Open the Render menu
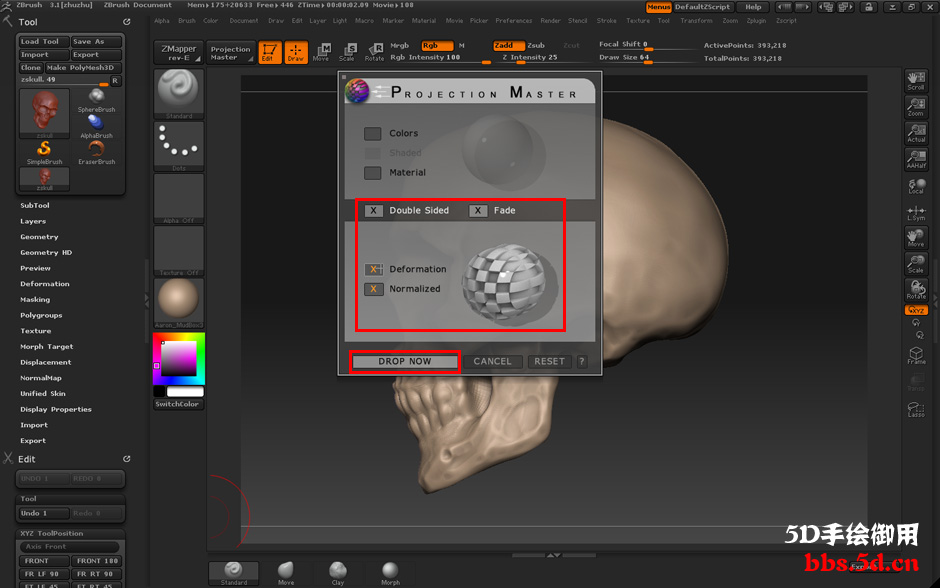 coord(550,21)
